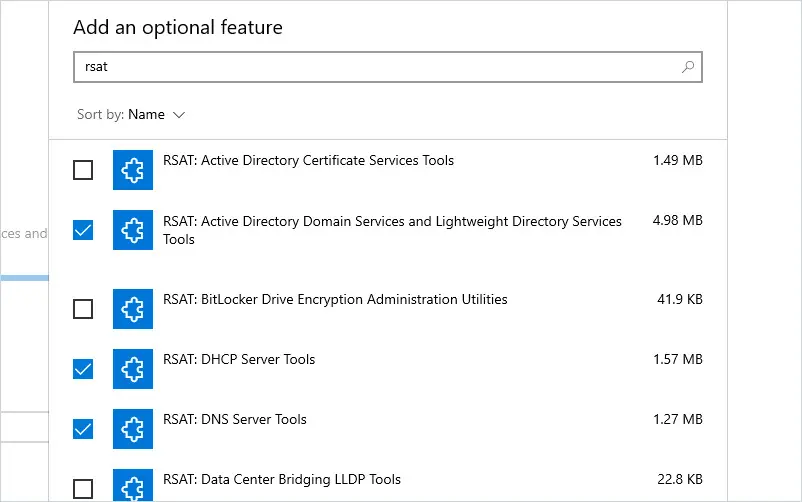Click inside the rsat search field

tap(388, 67)
